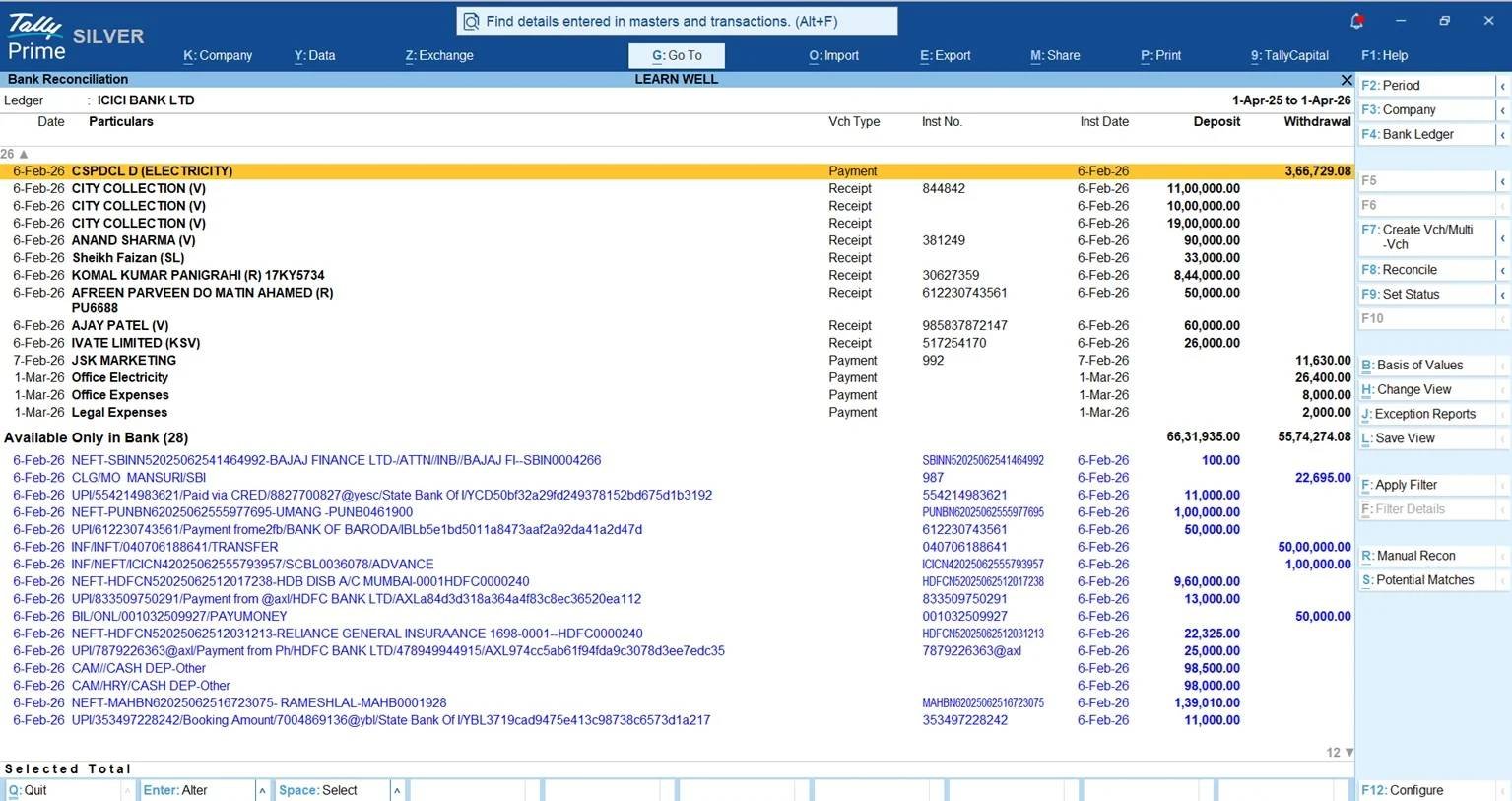Select the KOMAL KUMAR PANIGRAHI receipt row
This screenshot has height=801, width=1512.
[x=677, y=276]
